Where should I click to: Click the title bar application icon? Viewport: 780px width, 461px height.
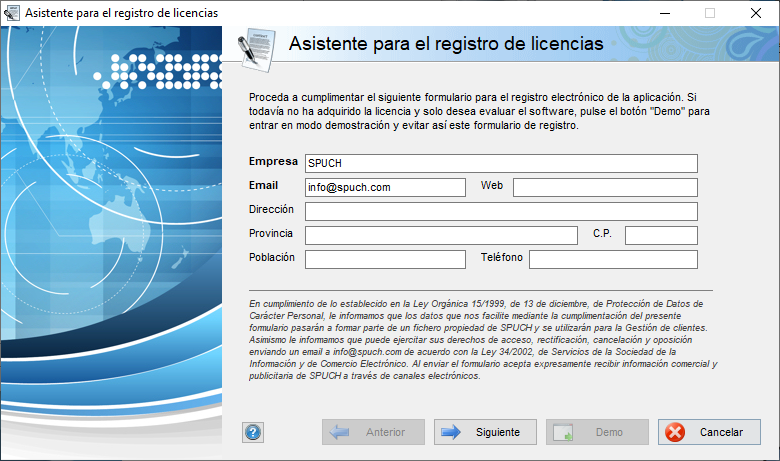pos(11,12)
